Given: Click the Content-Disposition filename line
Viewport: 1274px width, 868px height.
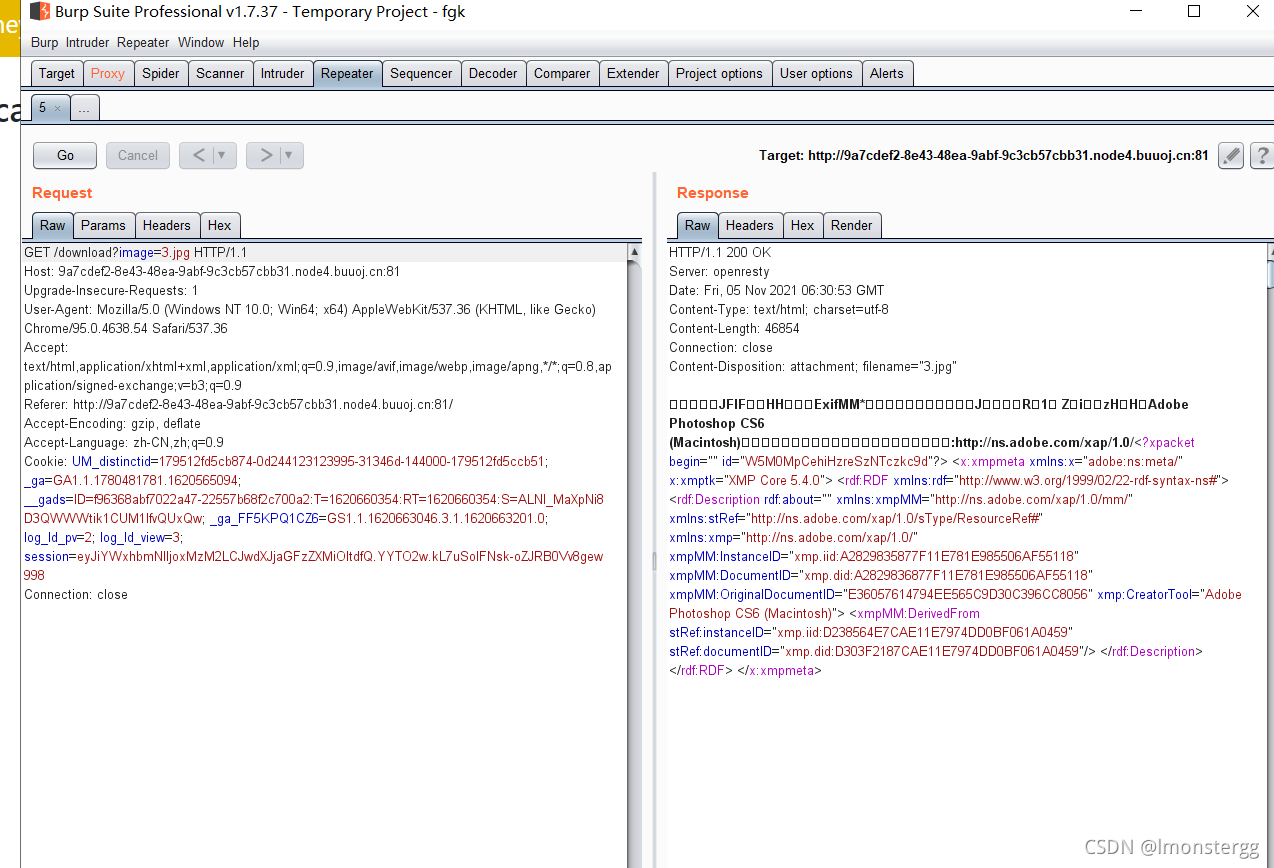Looking at the screenshot, I should (x=812, y=366).
